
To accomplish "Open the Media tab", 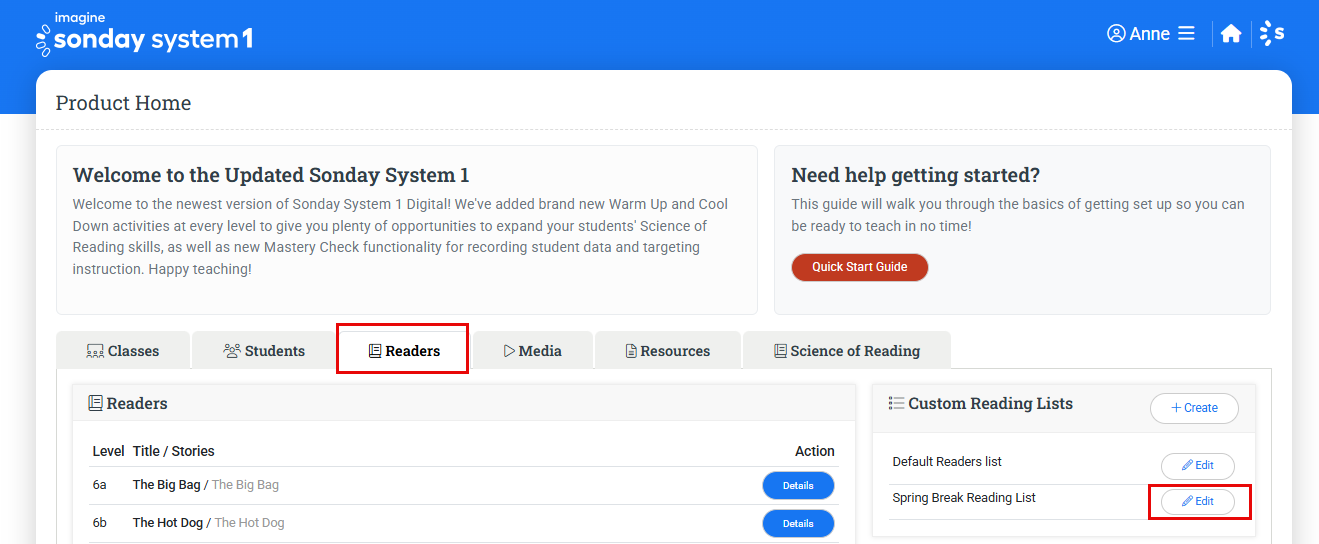I will pos(532,351).
